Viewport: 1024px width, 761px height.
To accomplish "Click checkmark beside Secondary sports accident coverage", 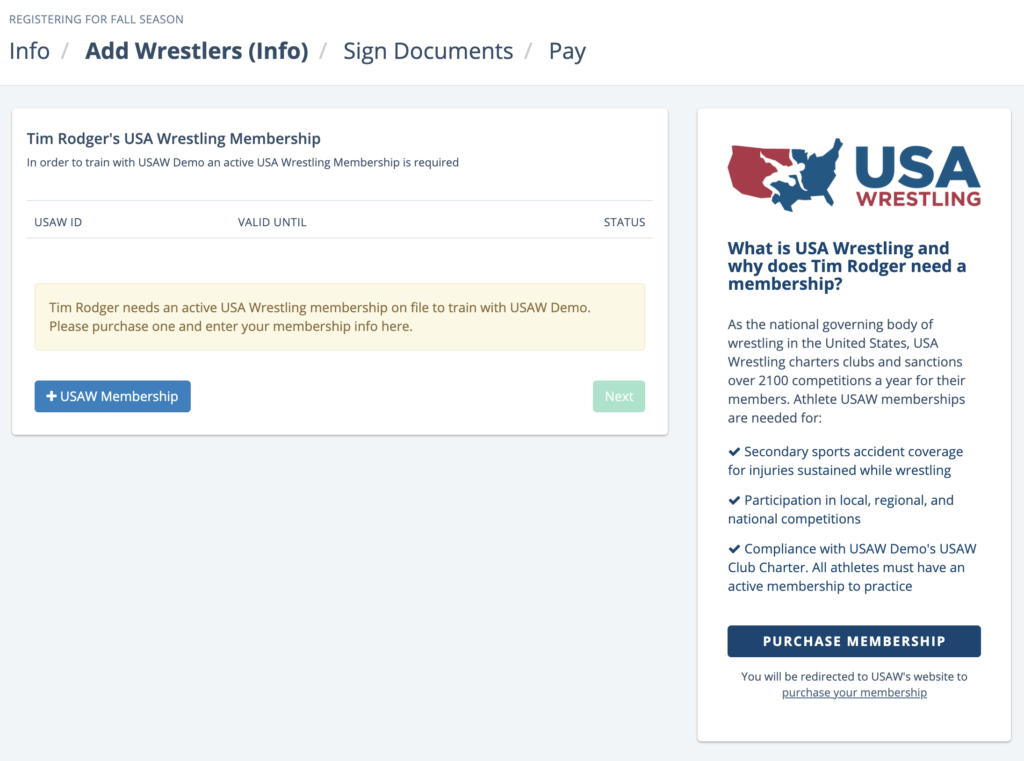I will click(x=734, y=451).
